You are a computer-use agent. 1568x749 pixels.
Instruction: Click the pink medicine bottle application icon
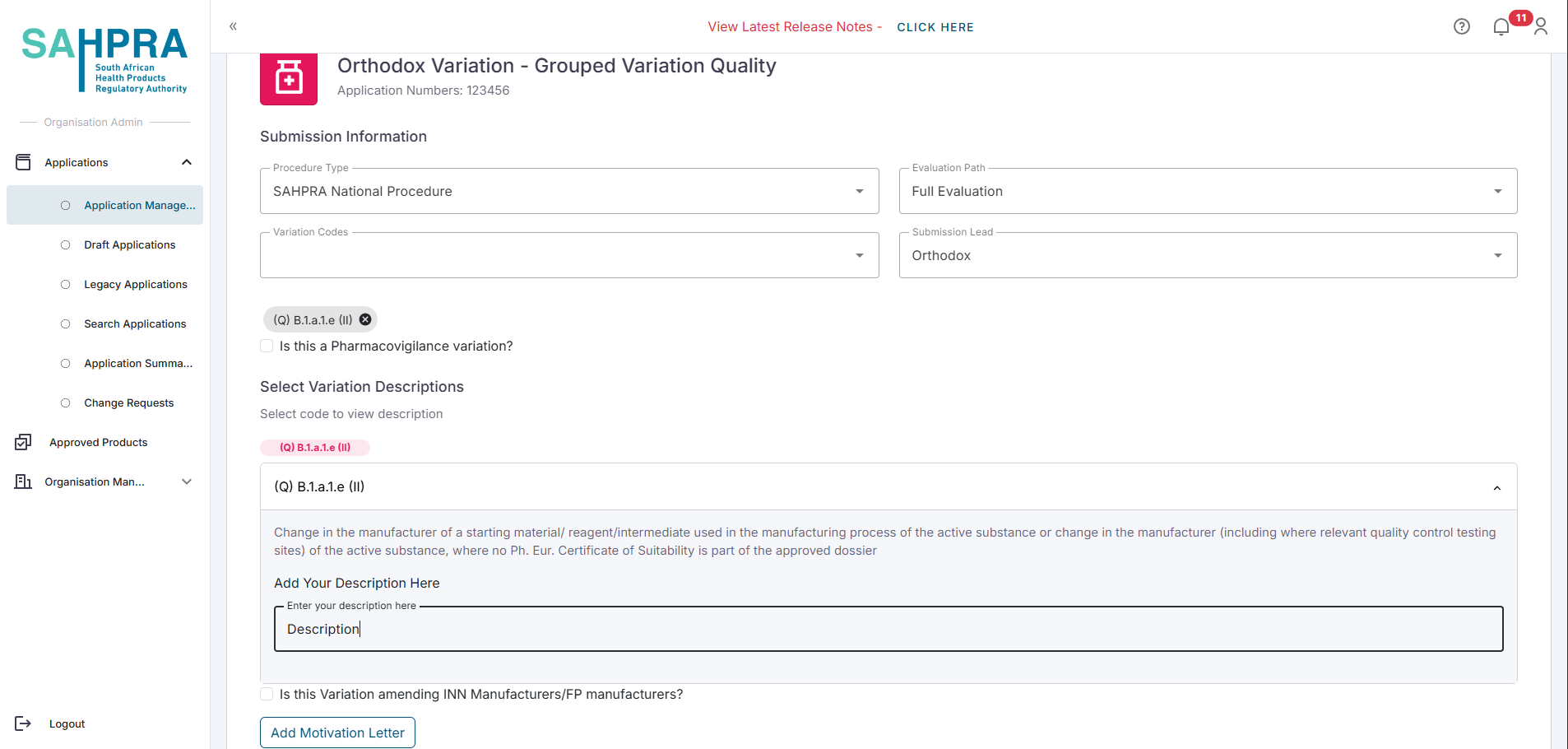289,79
